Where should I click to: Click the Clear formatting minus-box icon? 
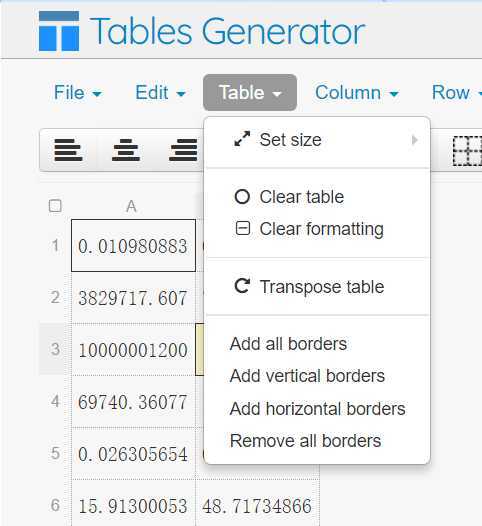click(x=243, y=228)
